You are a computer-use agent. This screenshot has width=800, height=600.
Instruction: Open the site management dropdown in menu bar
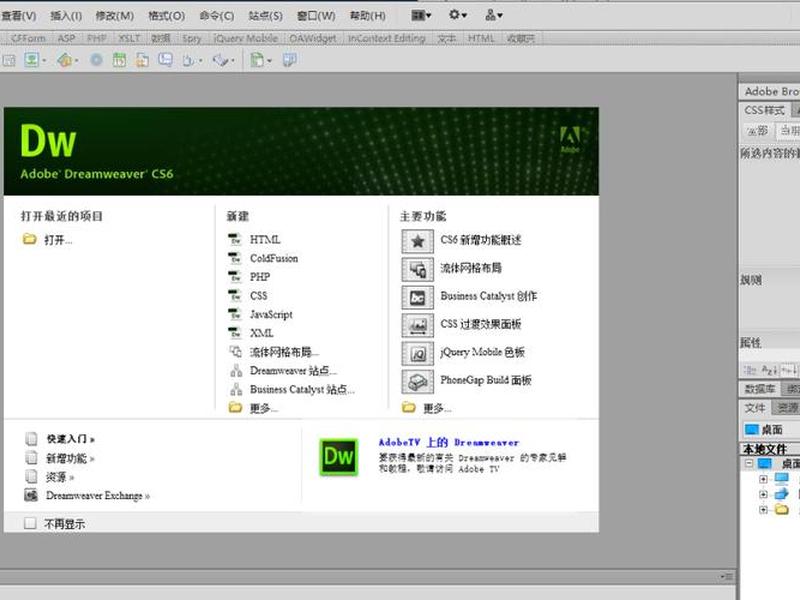(493, 15)
